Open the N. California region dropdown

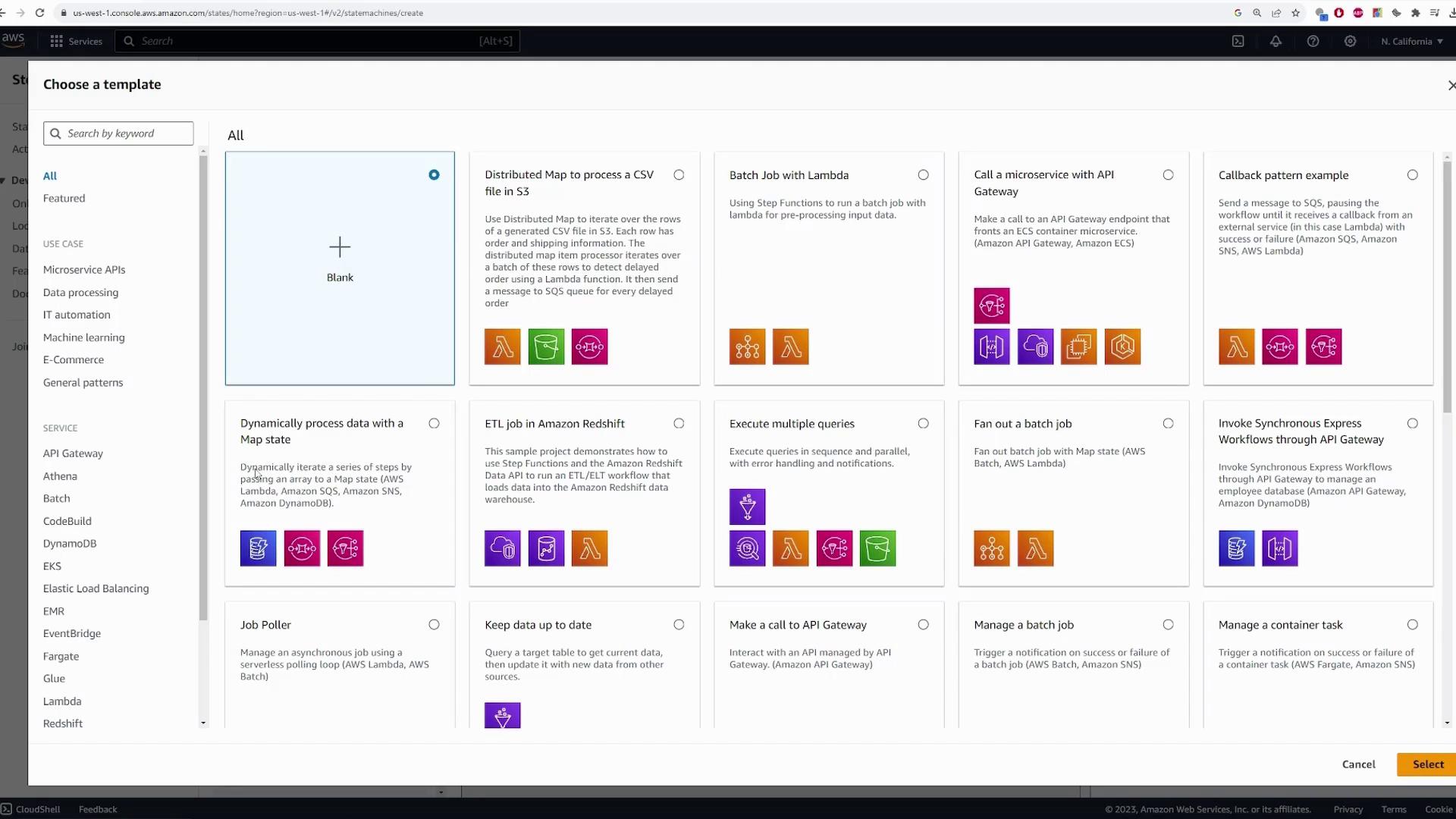[x=1411, y=41]
